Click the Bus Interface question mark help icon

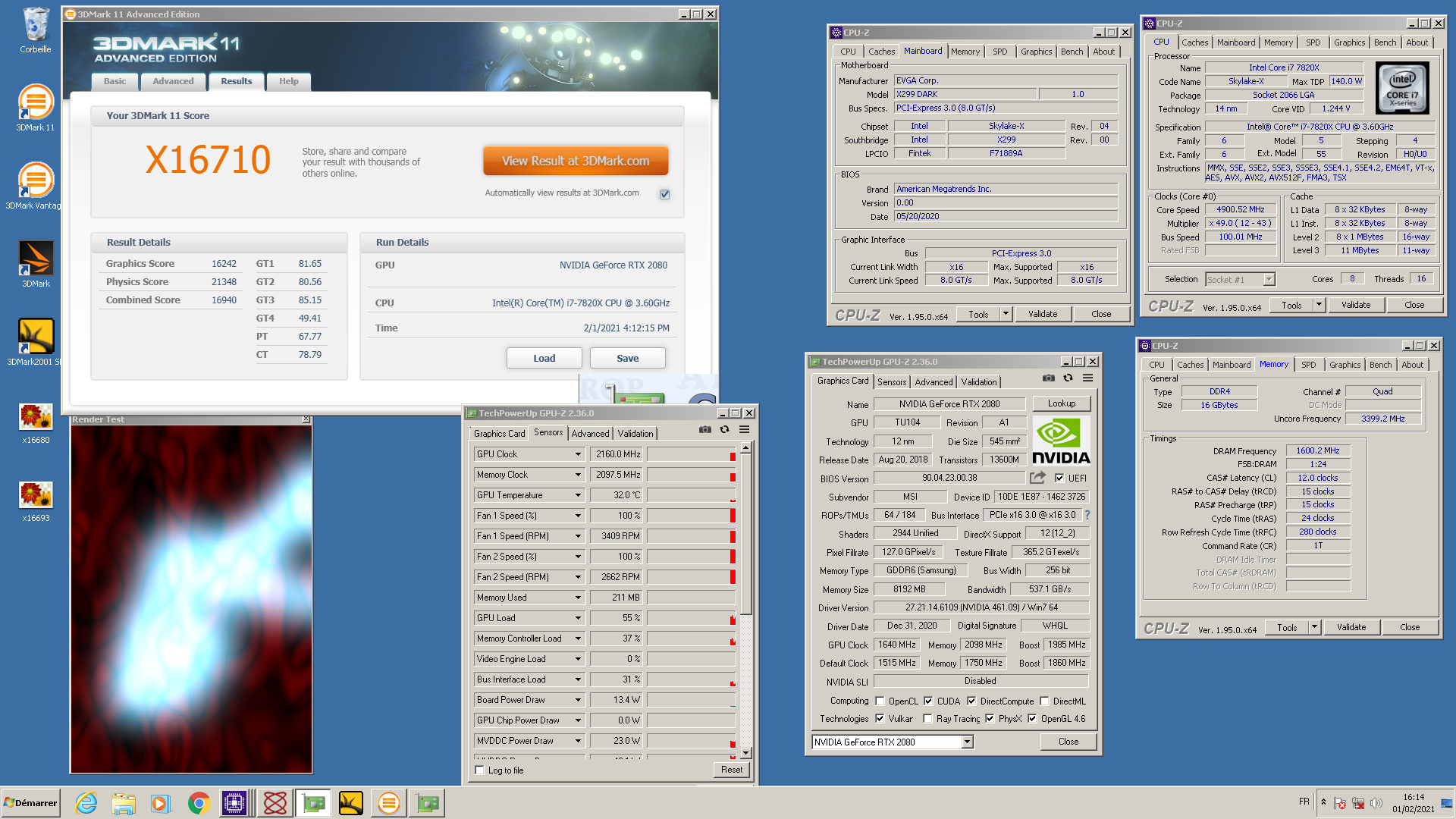(x=1087, y=515)
